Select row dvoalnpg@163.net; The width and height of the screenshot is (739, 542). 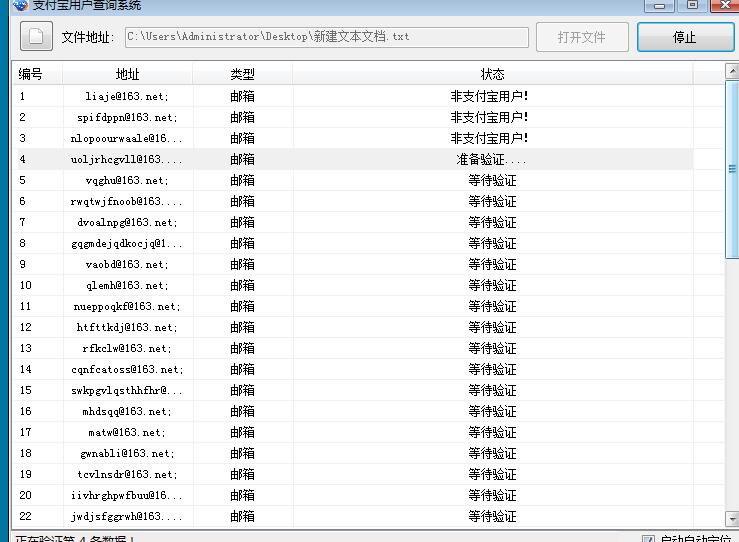[x=353, y=222]
